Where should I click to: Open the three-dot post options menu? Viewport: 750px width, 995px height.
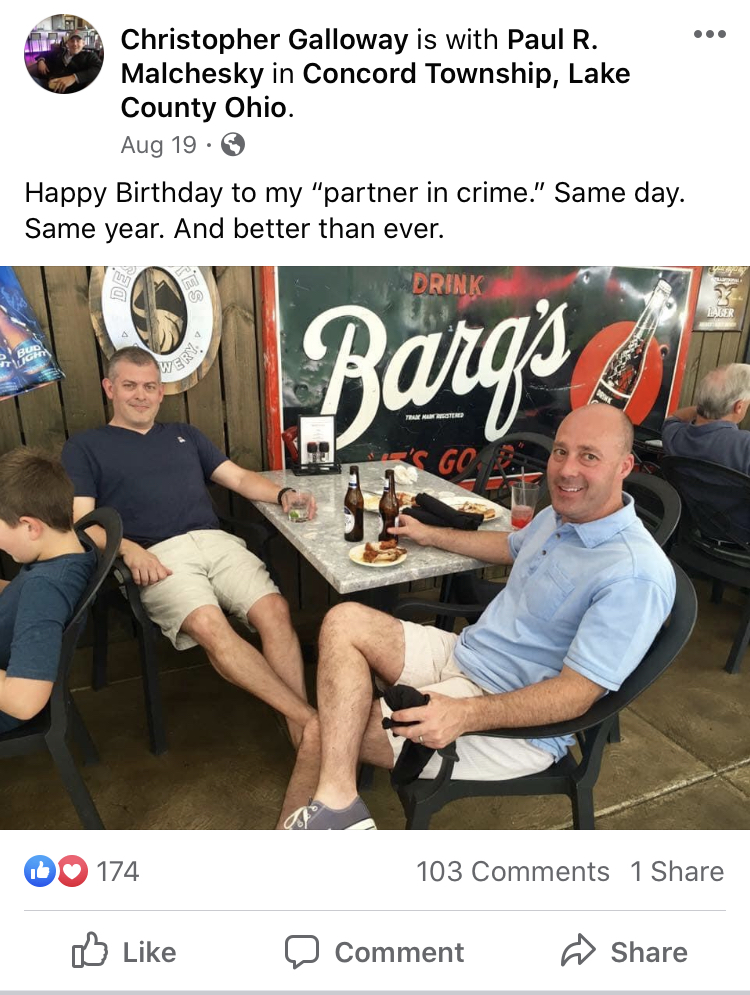point(709,34)
